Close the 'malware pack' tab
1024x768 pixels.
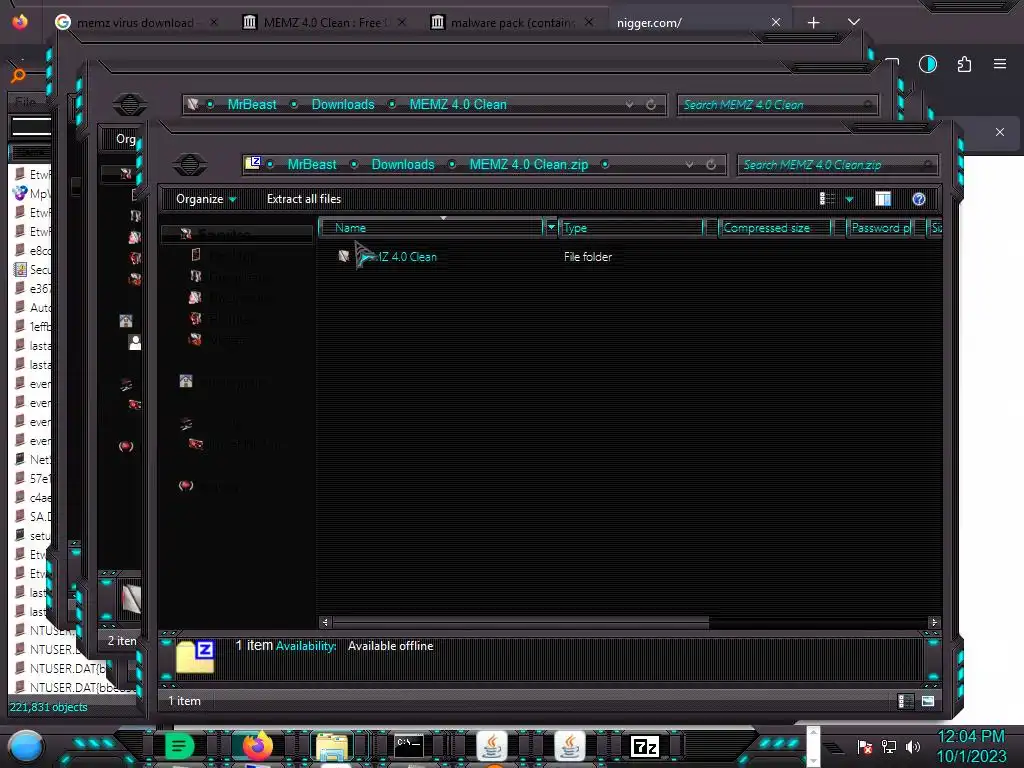[x=589, y=22]
